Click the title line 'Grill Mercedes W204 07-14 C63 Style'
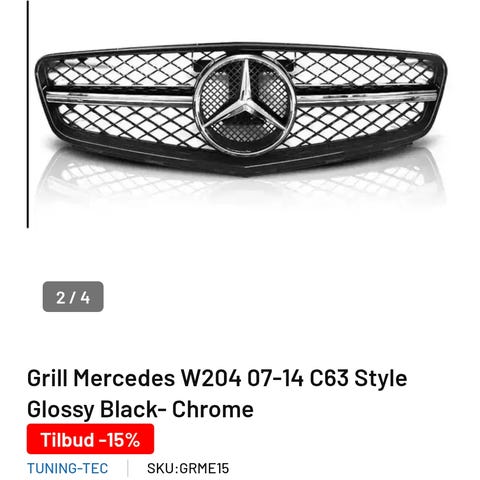Viewport: 480px width, 480px height. pyautogui.click(x=217, y=378)
